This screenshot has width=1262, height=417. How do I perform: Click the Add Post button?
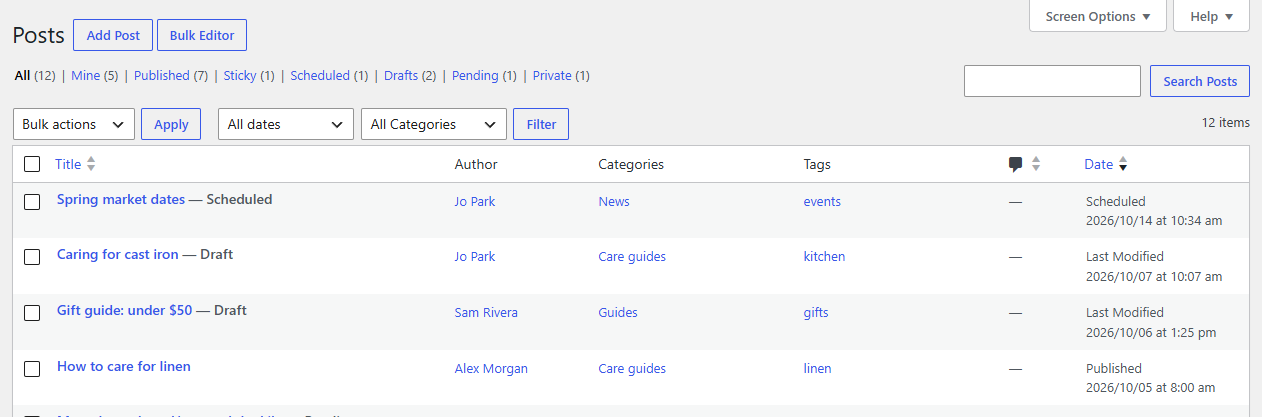[x=113, y=35]
